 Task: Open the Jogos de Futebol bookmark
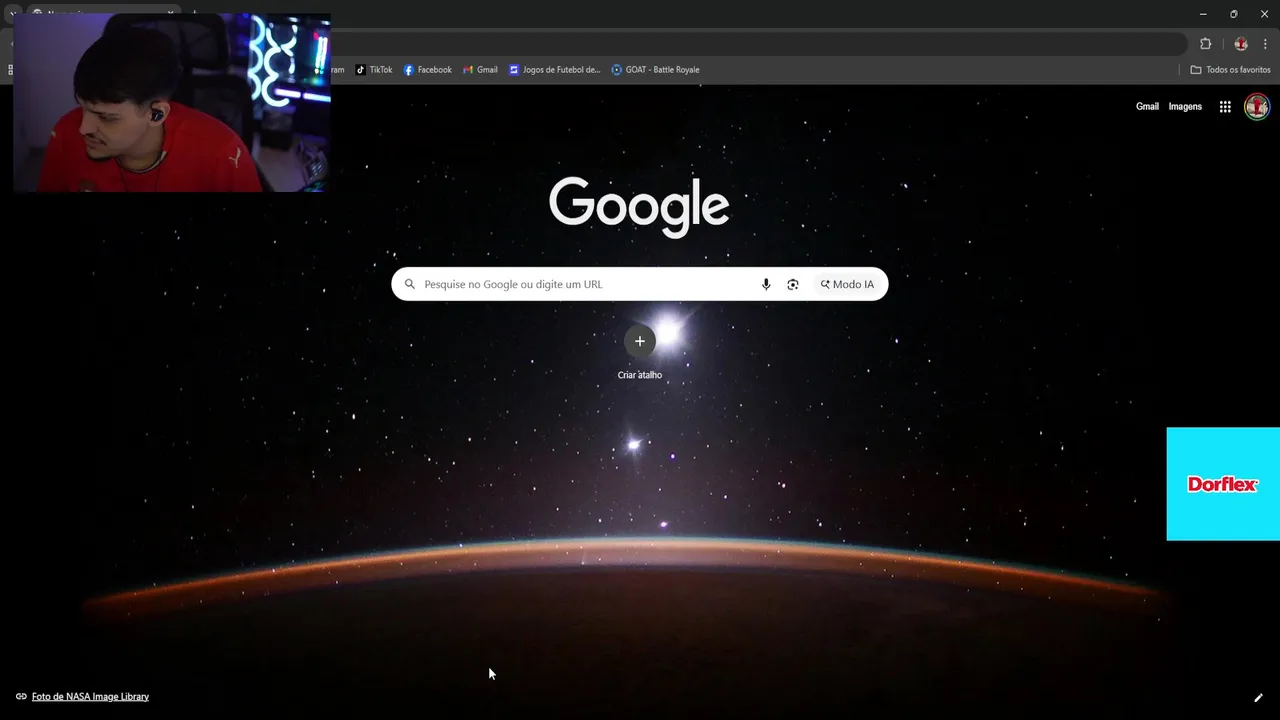(555, 70)
